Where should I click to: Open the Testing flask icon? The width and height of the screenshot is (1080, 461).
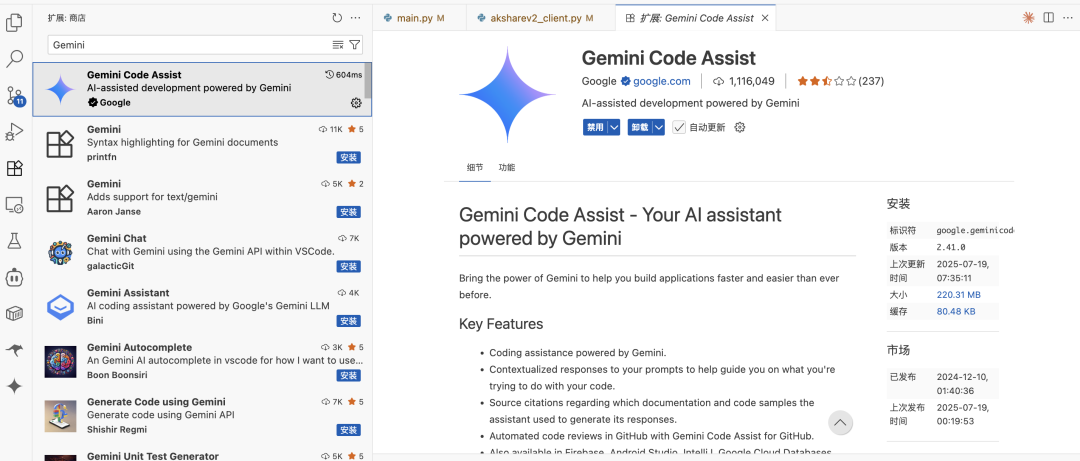15,241
